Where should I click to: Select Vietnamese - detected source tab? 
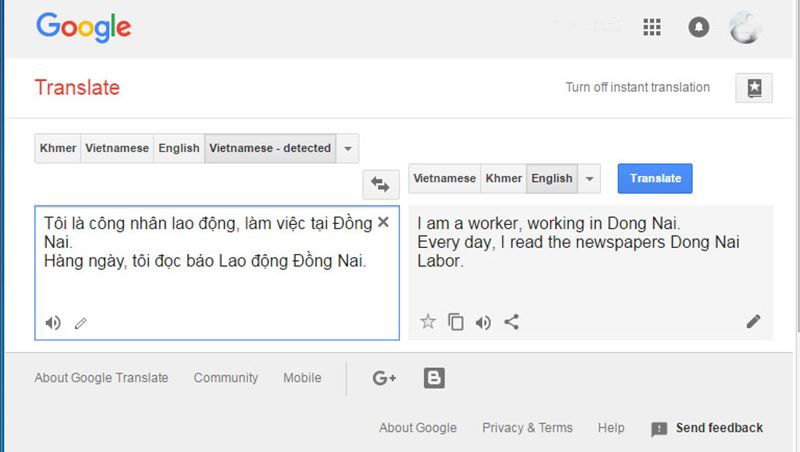tap(270, 148)
